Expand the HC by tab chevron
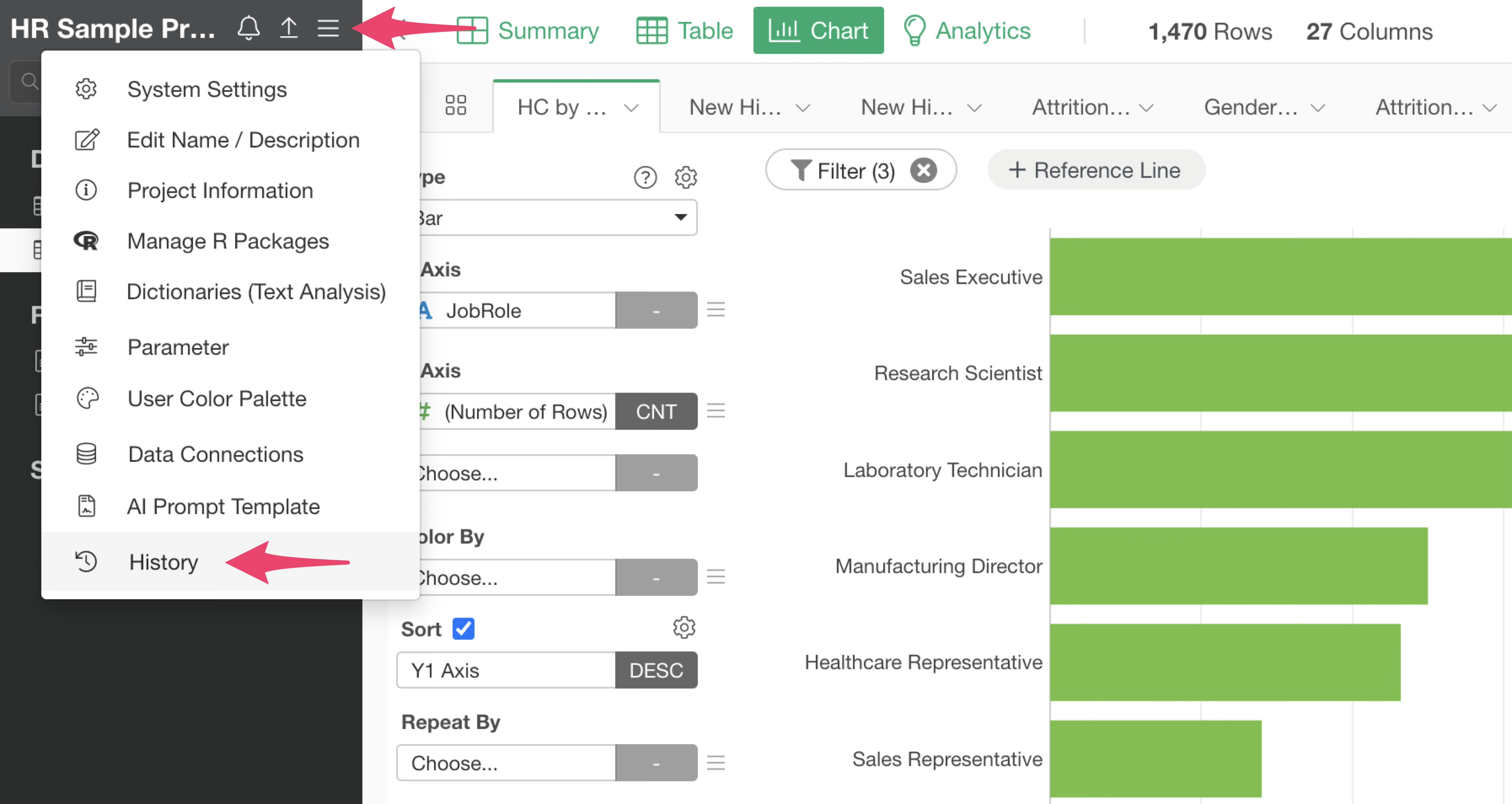1512x804 pixels. [631, 108]
